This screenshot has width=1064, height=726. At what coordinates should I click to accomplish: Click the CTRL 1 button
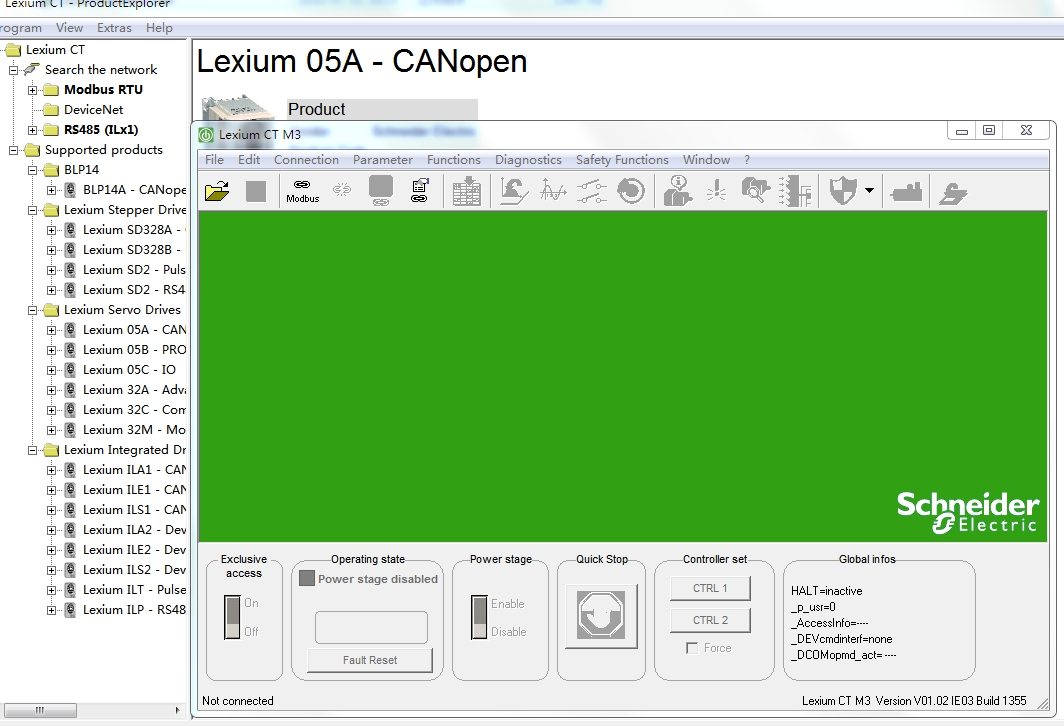710,588
